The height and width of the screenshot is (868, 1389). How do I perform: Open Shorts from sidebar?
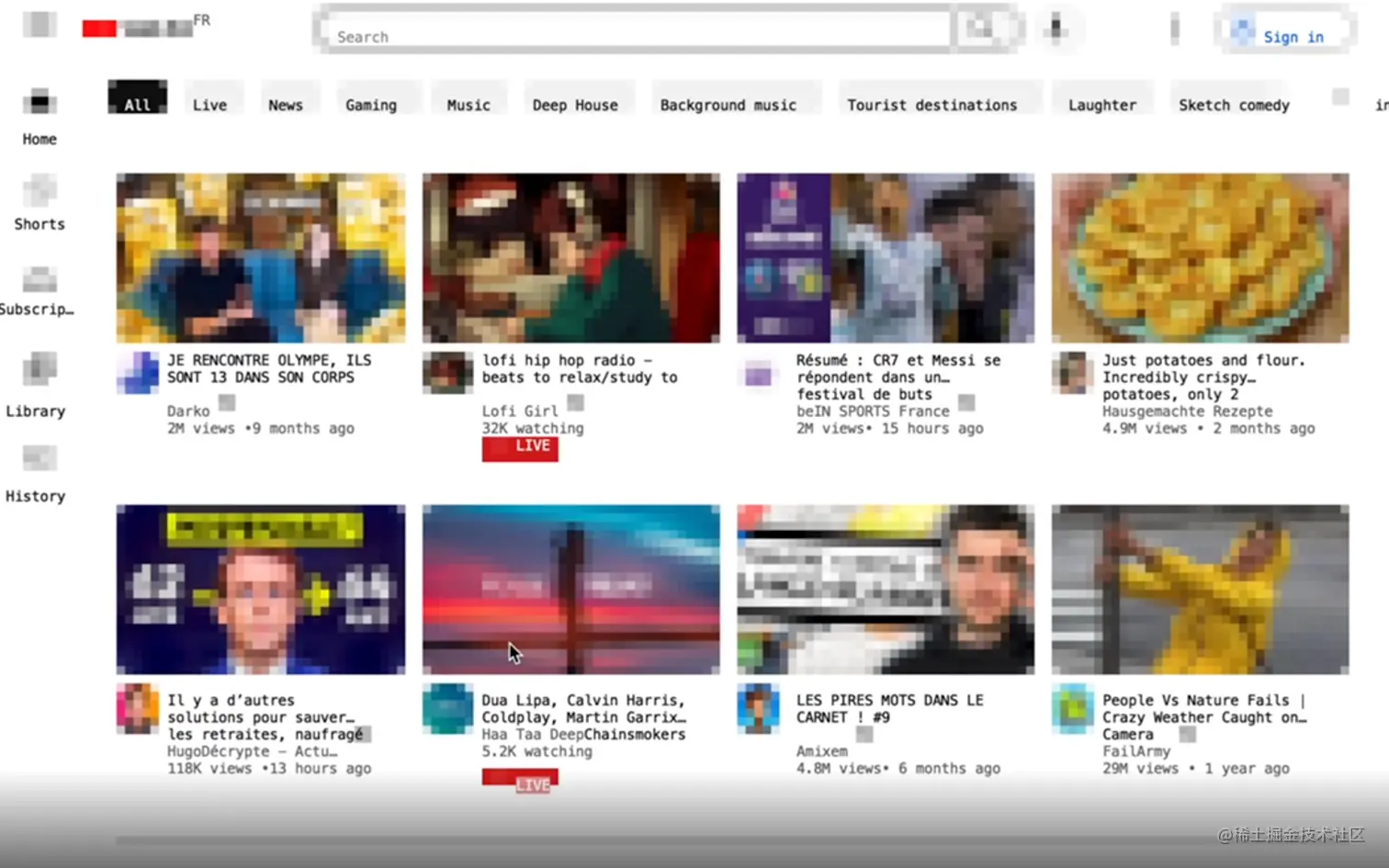click(40, 203)
